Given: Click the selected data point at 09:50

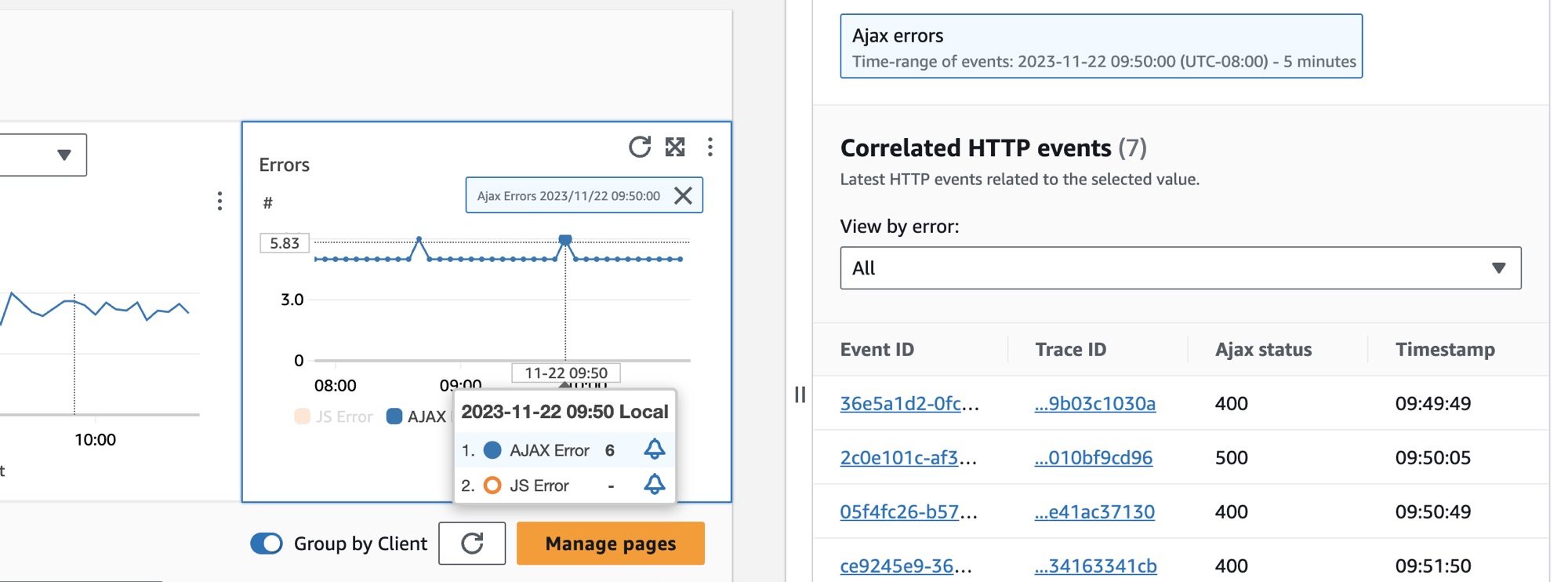Looking at the screenshot, I should 565,239.
